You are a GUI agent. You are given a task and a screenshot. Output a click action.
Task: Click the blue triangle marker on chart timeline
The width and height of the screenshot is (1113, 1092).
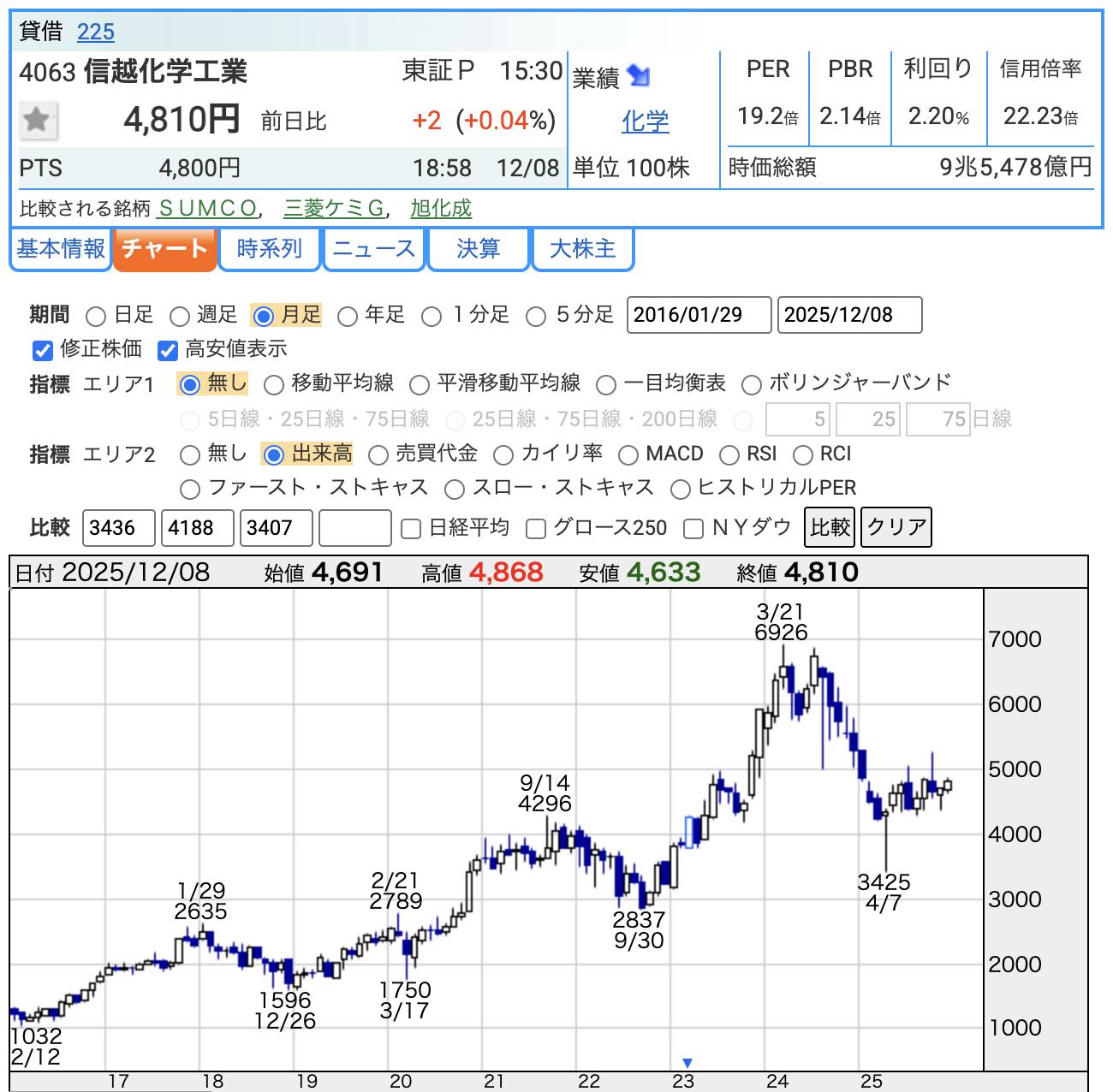pos(687,1063)
